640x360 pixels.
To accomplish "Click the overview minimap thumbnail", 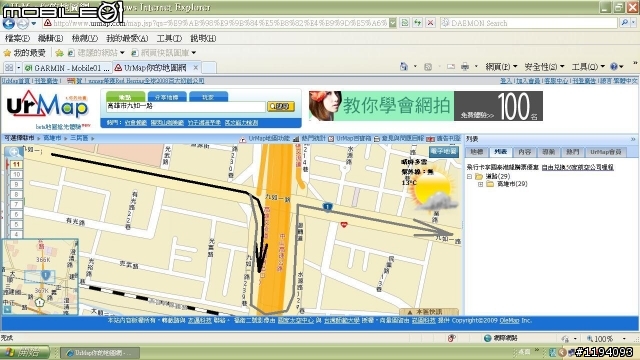I will tap(40, 277).
